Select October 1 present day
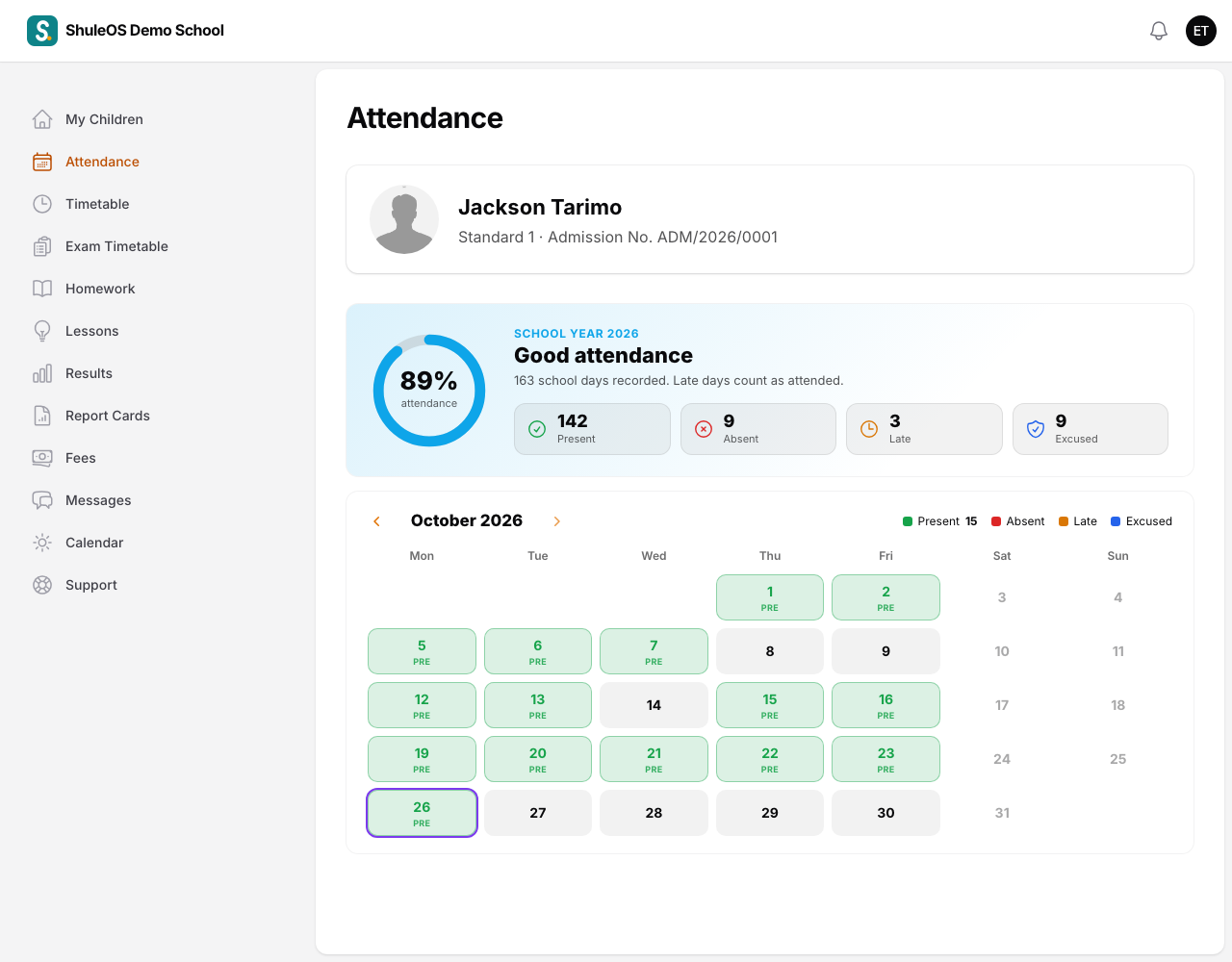The width and height of the screenshot is (1232, 962). [770, 597]
